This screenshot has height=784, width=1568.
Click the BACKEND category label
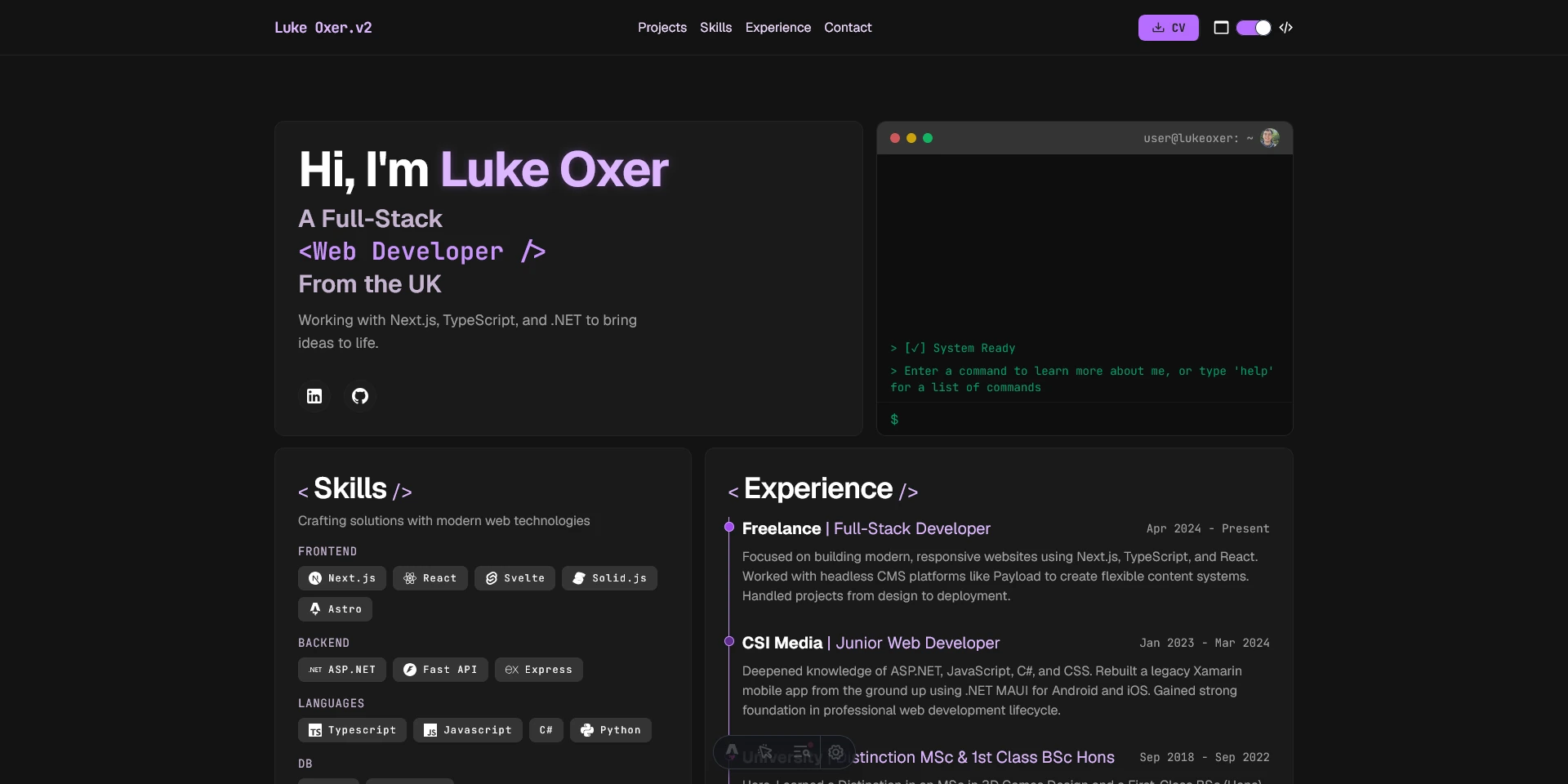[x=323, y=643]
